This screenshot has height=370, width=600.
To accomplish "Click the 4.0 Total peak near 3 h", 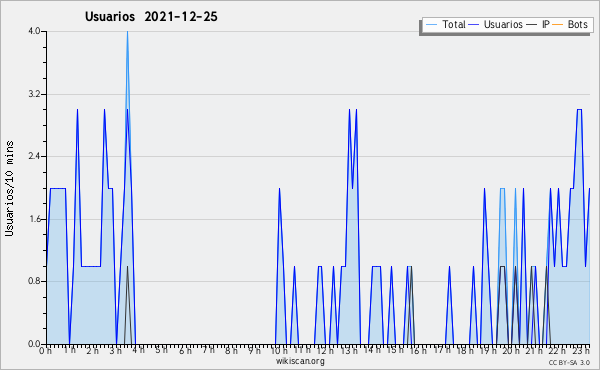I will click(x=127, y=32).
